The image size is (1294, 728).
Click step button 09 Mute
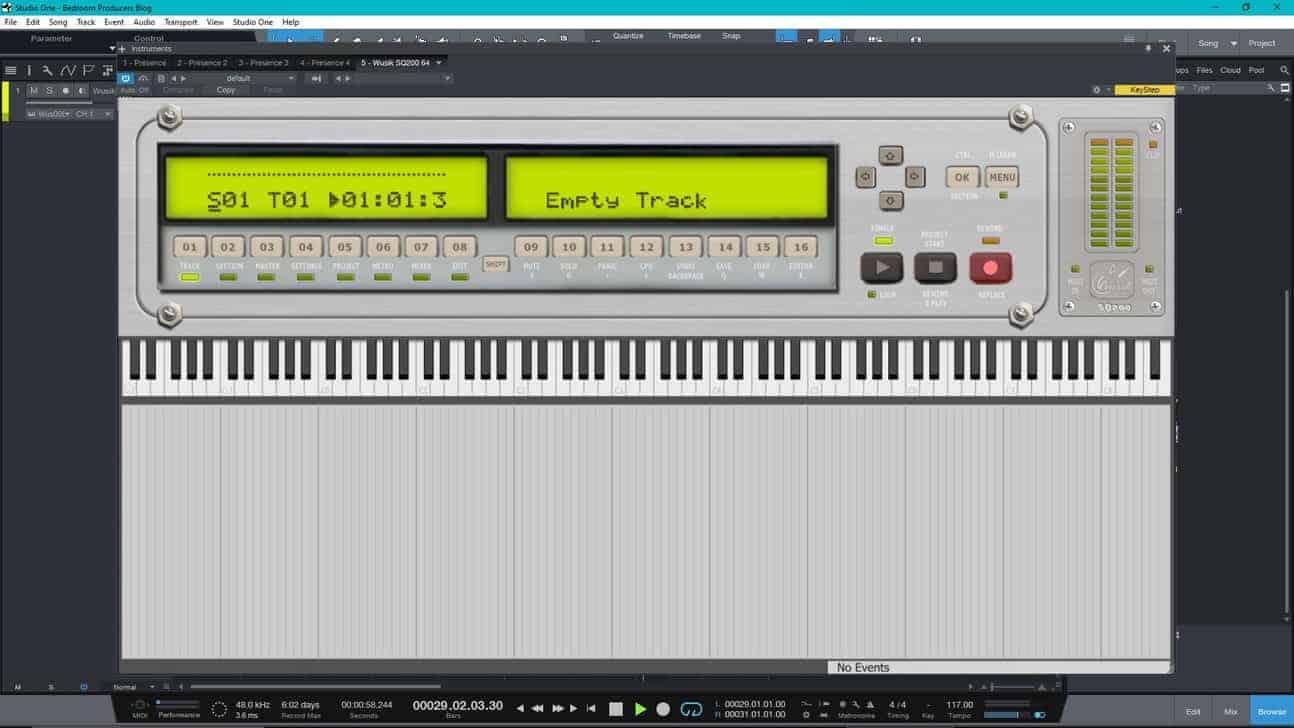[x=531, y=247]
